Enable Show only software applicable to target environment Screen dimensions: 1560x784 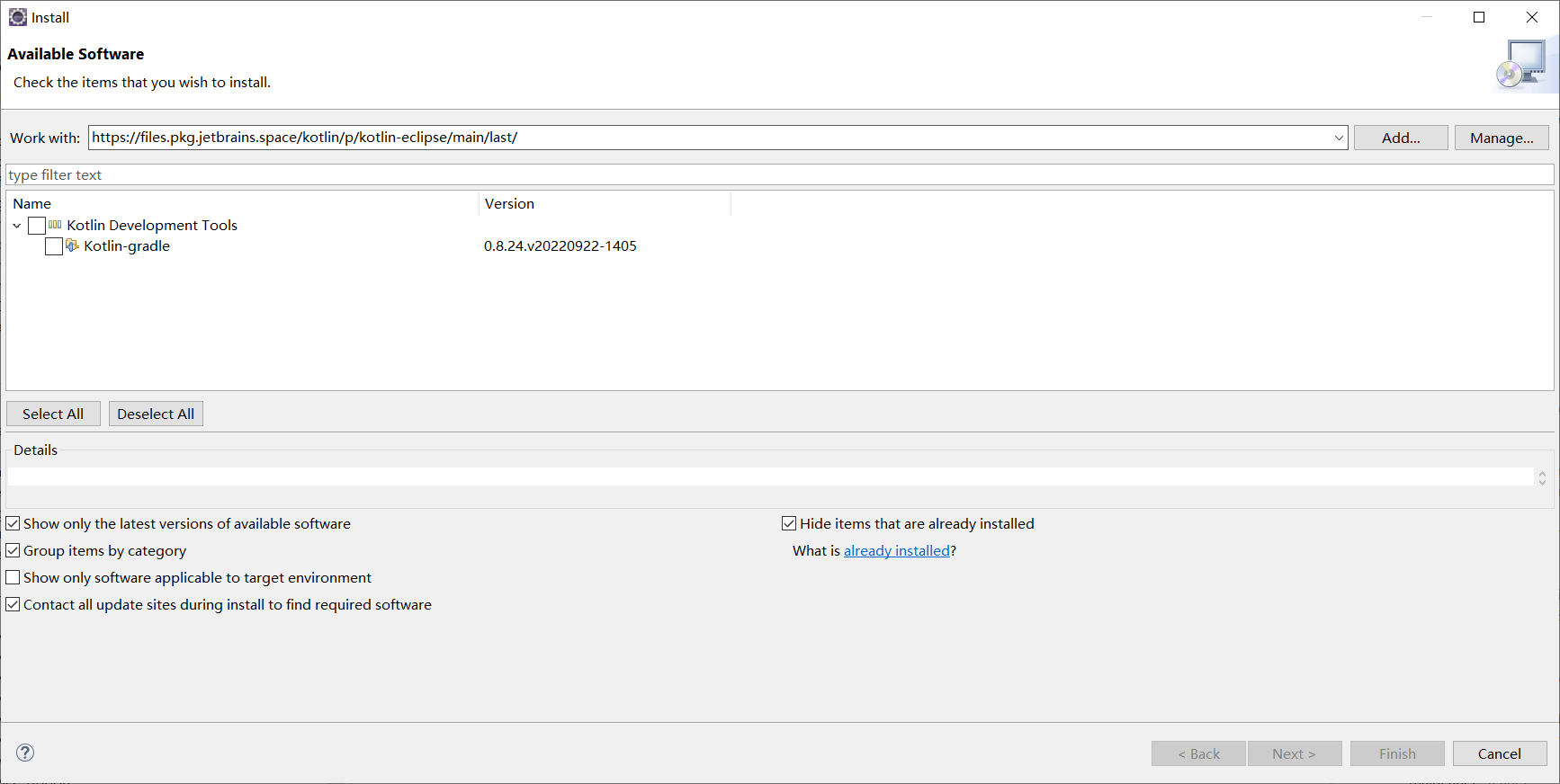(13, 577)
